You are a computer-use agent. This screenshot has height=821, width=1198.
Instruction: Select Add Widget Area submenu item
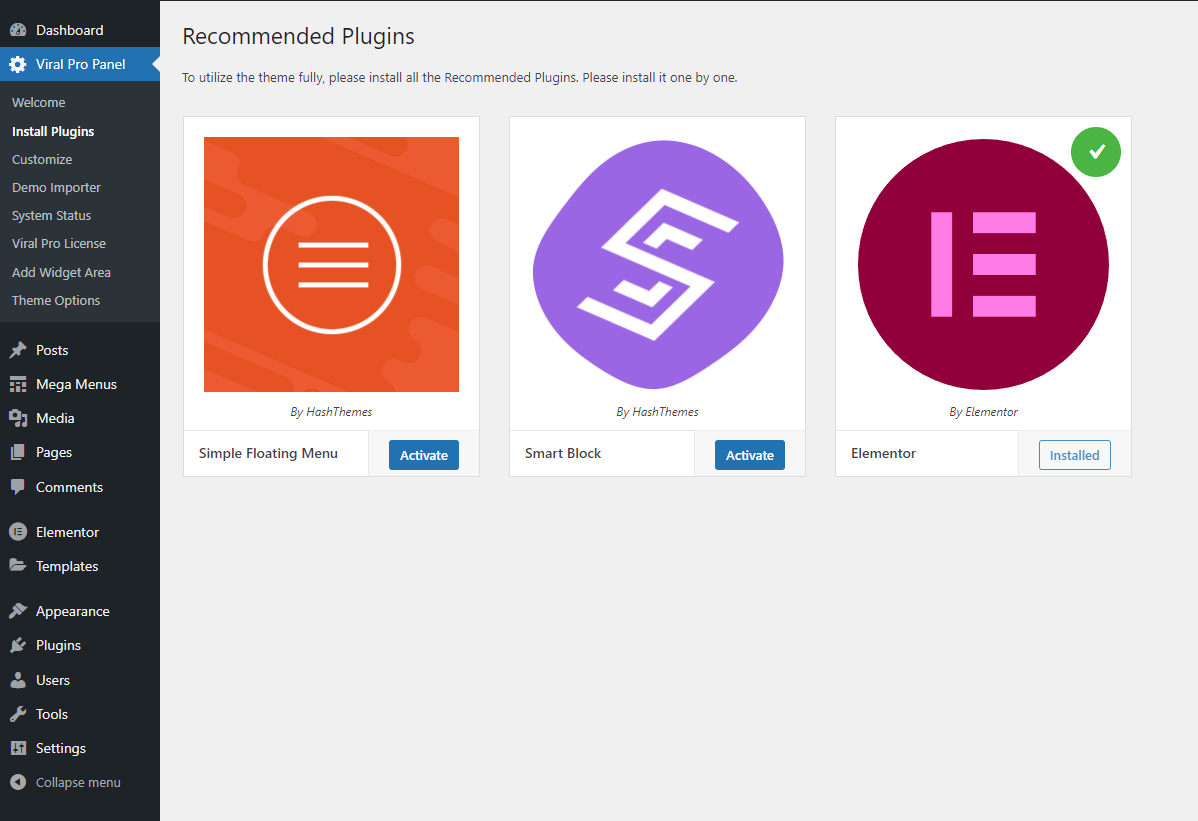(x=61, y=273)
